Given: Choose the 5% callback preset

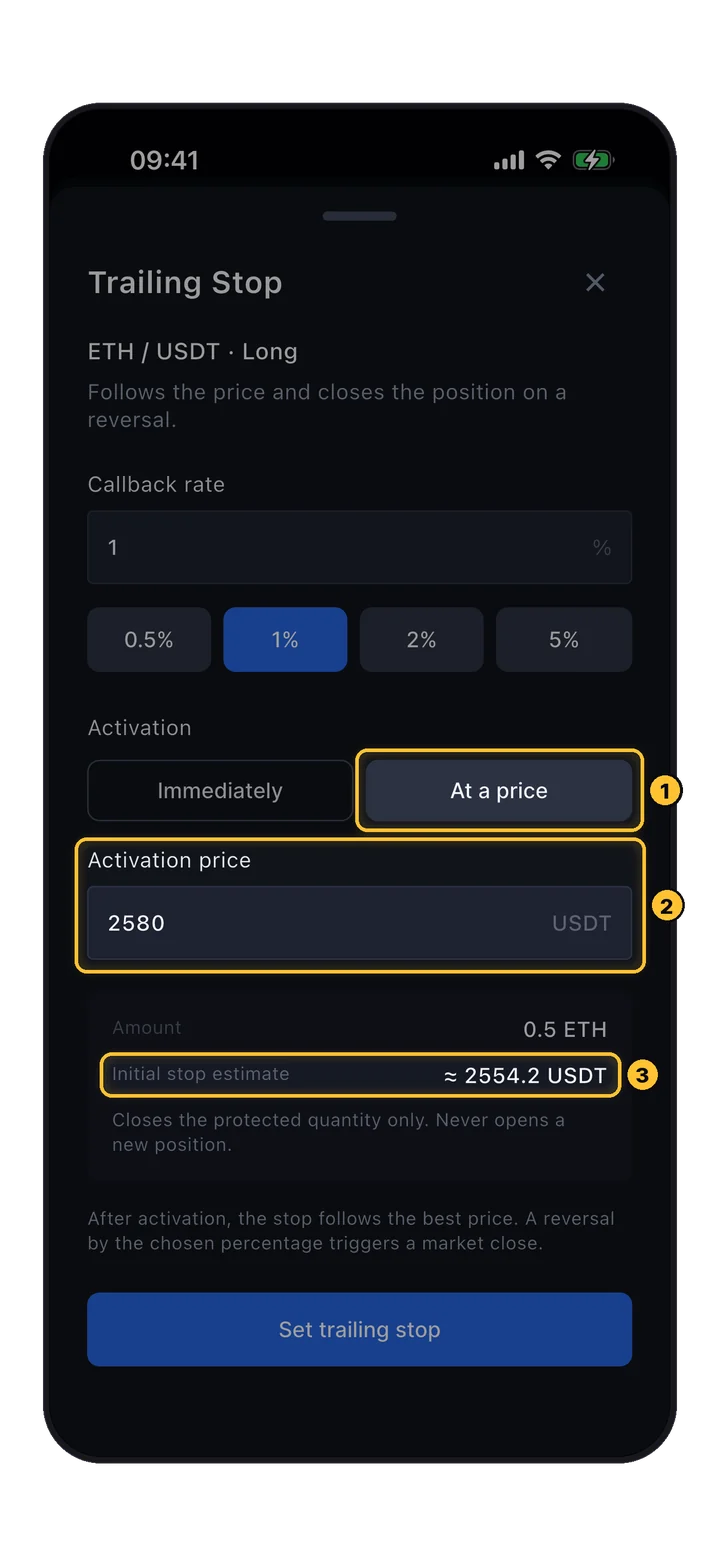Looking at the screenshot, I should (564, 640).
